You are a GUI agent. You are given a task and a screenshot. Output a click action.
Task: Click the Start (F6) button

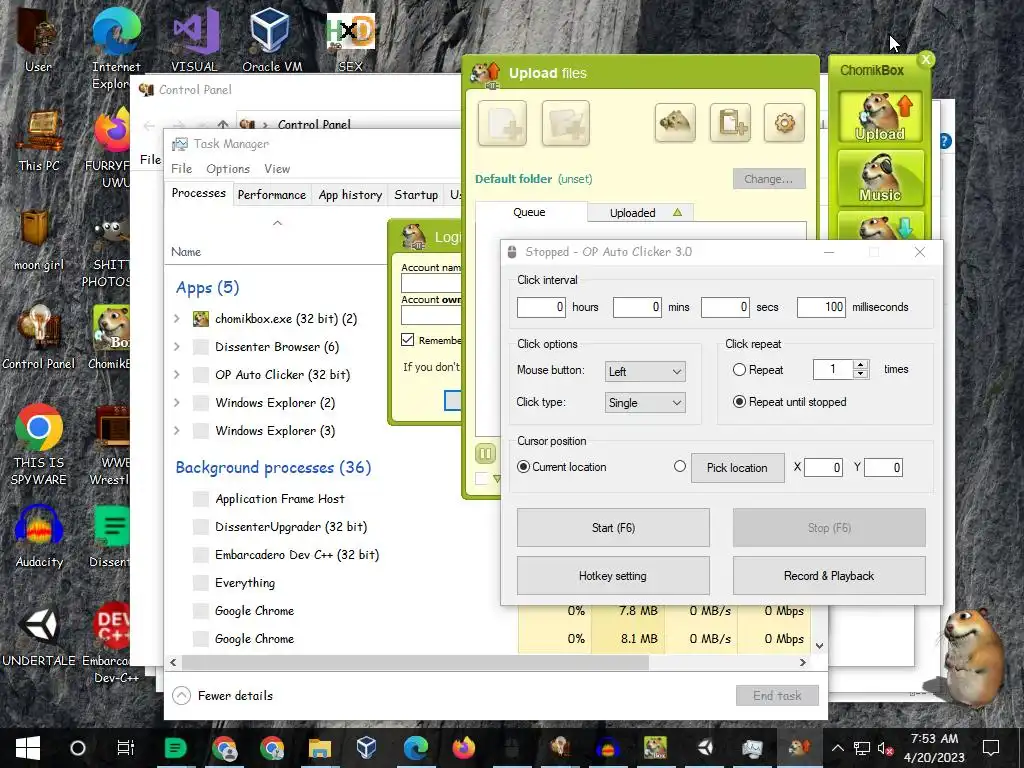coord(613,528)
